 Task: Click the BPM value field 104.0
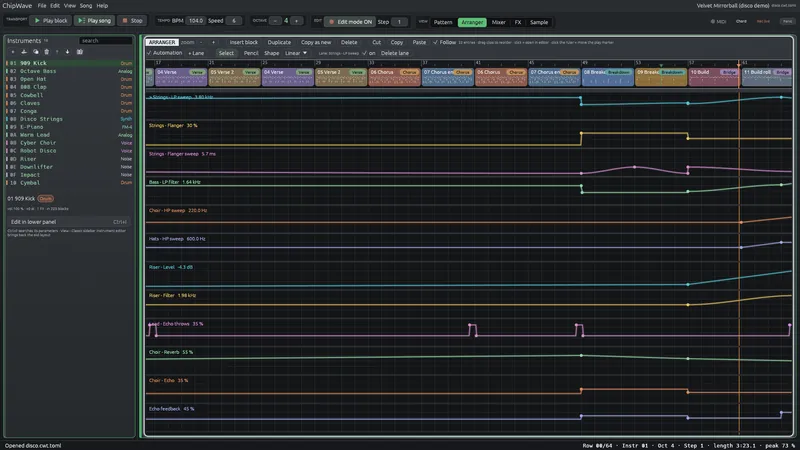(195, 20)
